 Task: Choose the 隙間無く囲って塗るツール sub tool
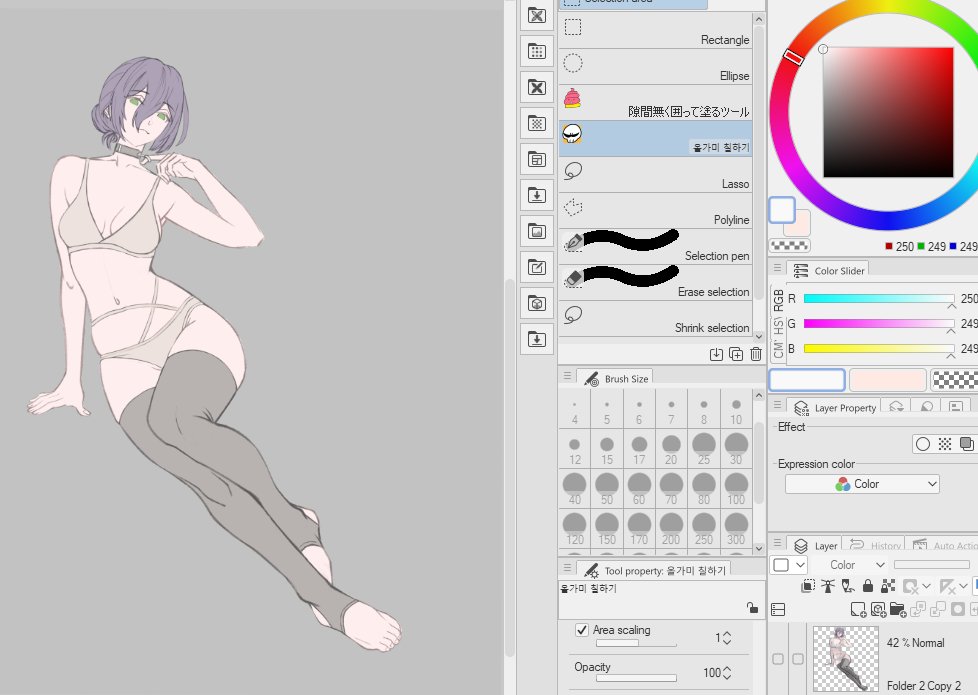click(x=655, y=103)
